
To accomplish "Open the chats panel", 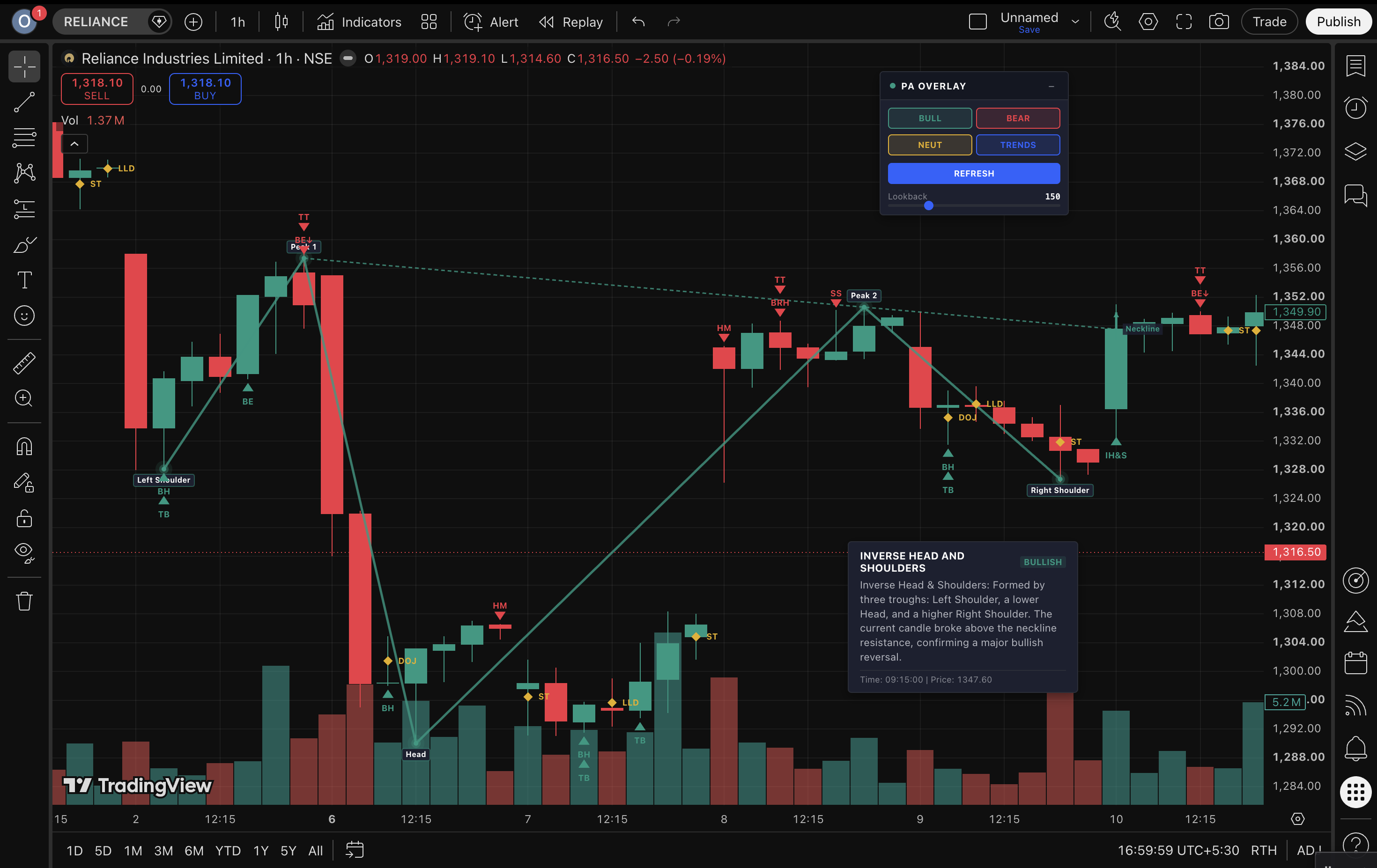I will pos(1356,195).
